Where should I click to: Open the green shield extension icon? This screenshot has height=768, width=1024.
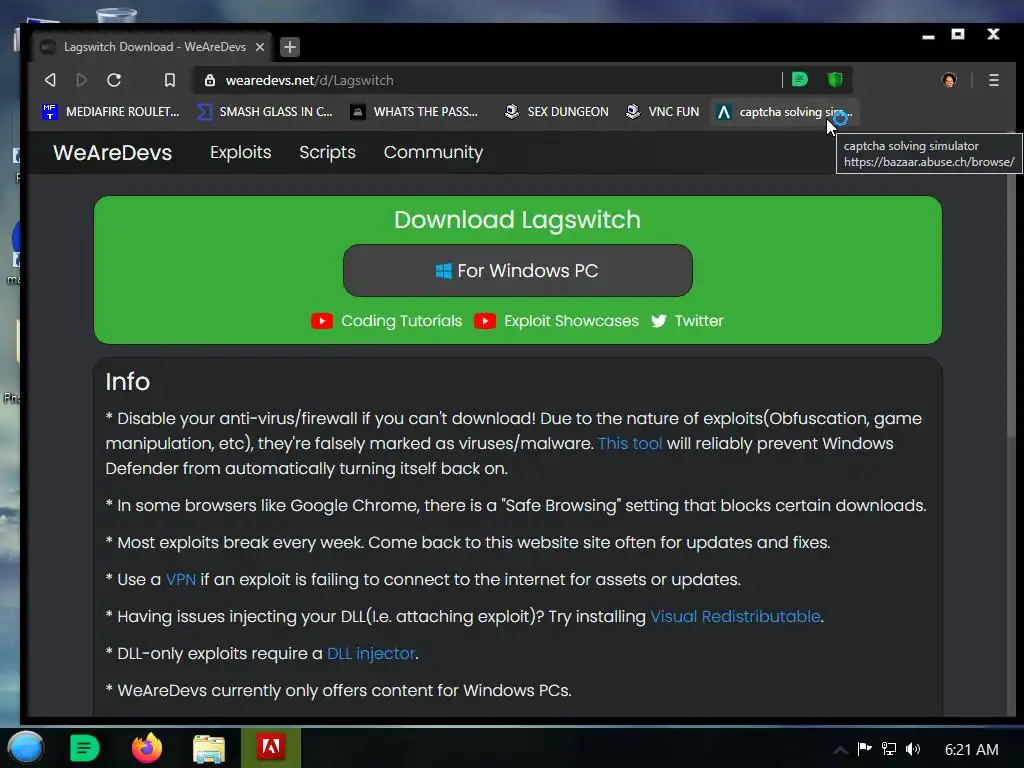[835, 80]
